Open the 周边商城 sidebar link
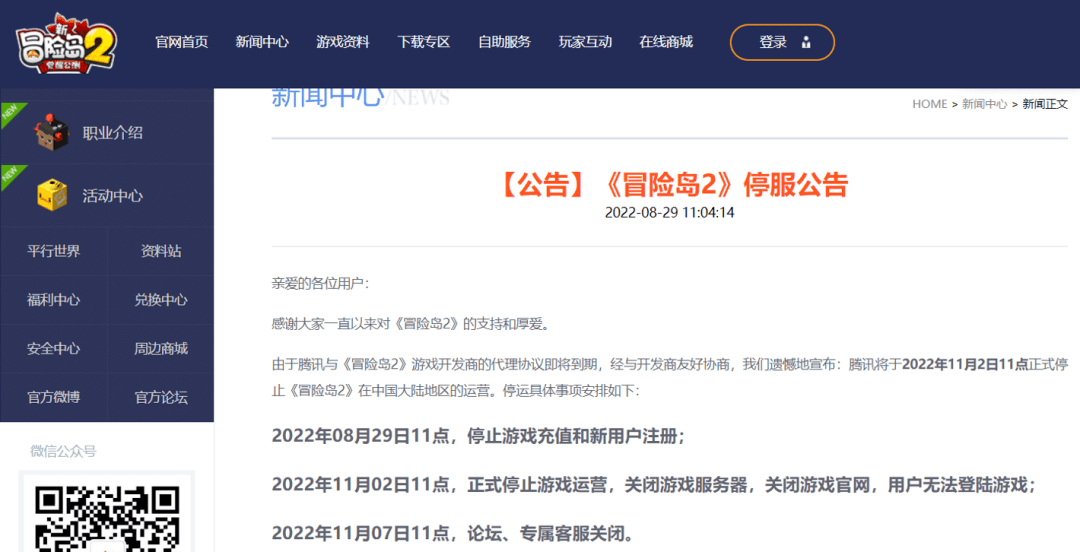1080x552 pixels. 160,349
